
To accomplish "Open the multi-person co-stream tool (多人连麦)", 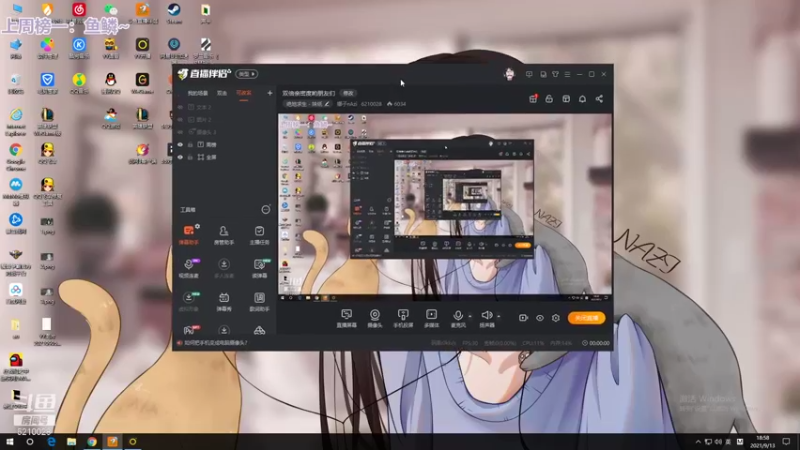I will 223,268.
